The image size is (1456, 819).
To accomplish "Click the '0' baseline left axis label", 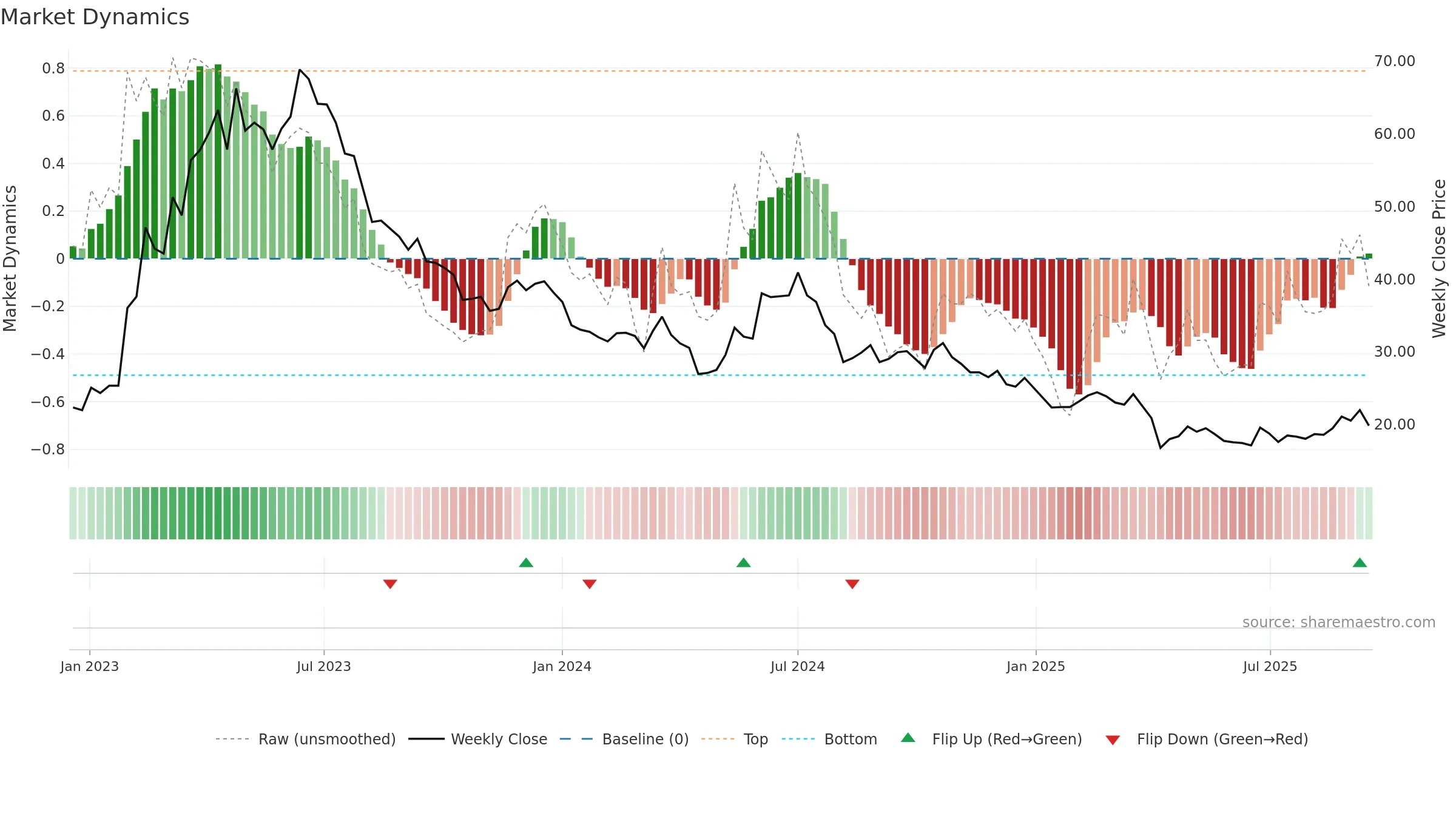I will [60, 259].
